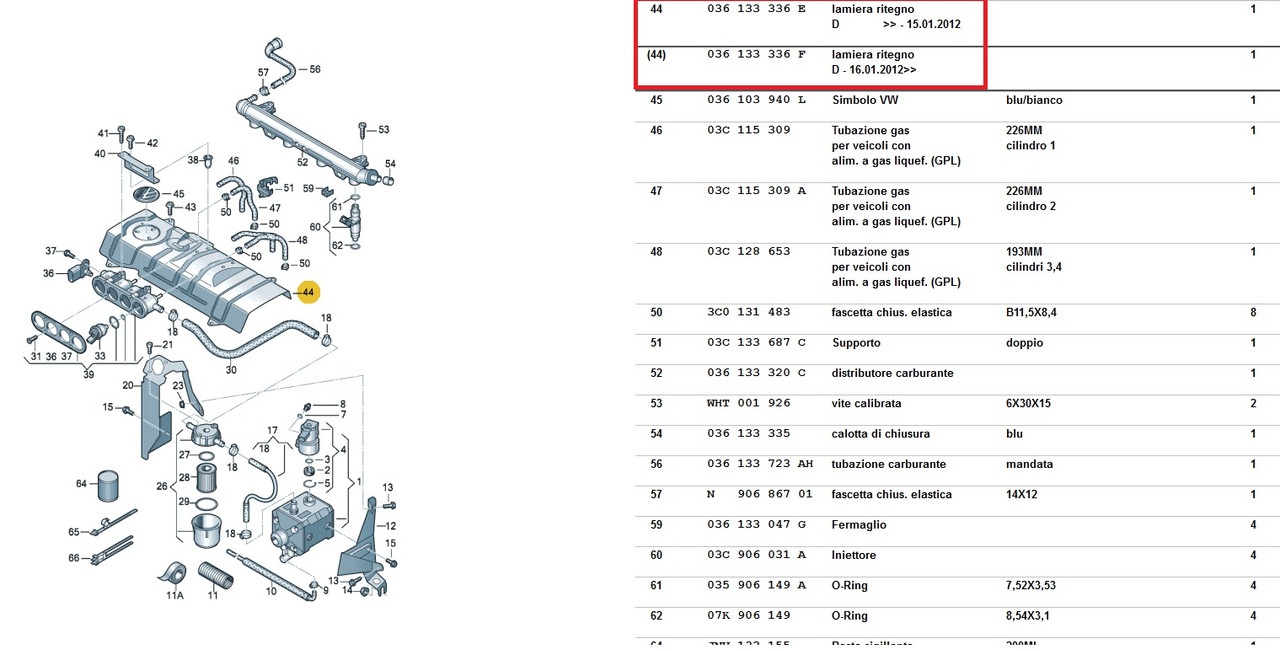
Task: Click callout 45 at the VW emblem
Action: [x=179, y=194]
